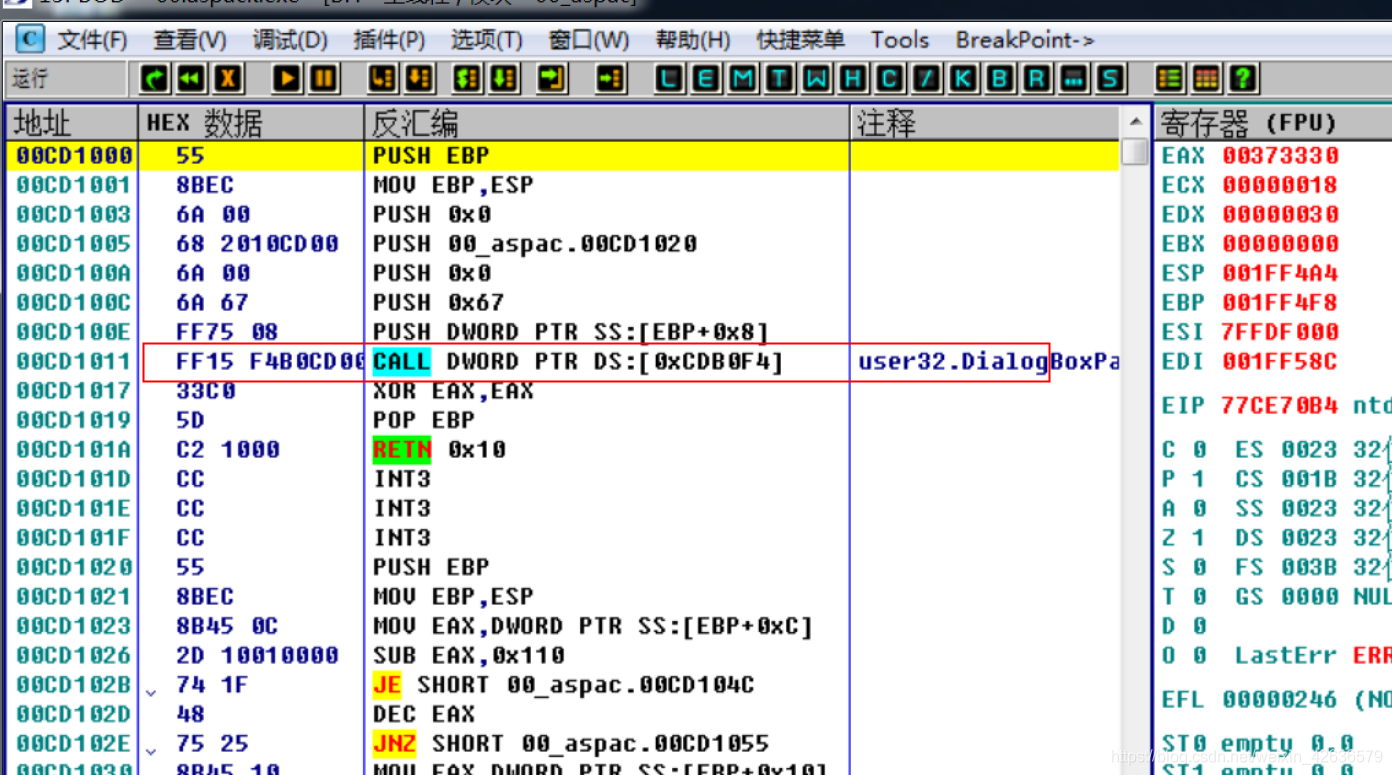The height and width of the screenshot is (775, 1392).
Task: Select the EFL value 00000246
Action: pyautogui.click(x=1280, y=700)
